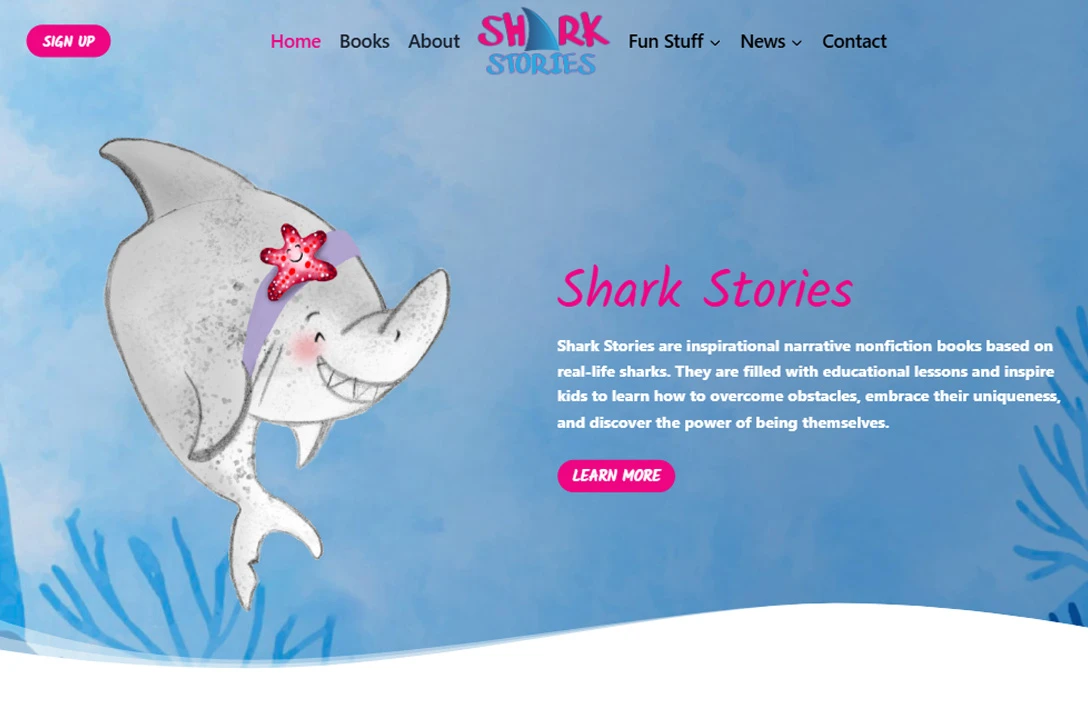The height and width of the screenshot is (725, 1088).
Task: Click the pink Shark Stories heading
Action: pyautogui.click(x=705, y=287)
